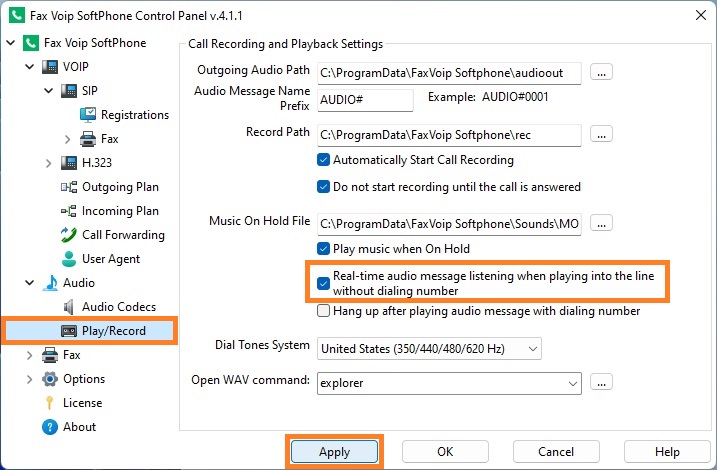Collapse the Audio tree node
This screenshot has height=470, width=717.
tap(30, 283)
